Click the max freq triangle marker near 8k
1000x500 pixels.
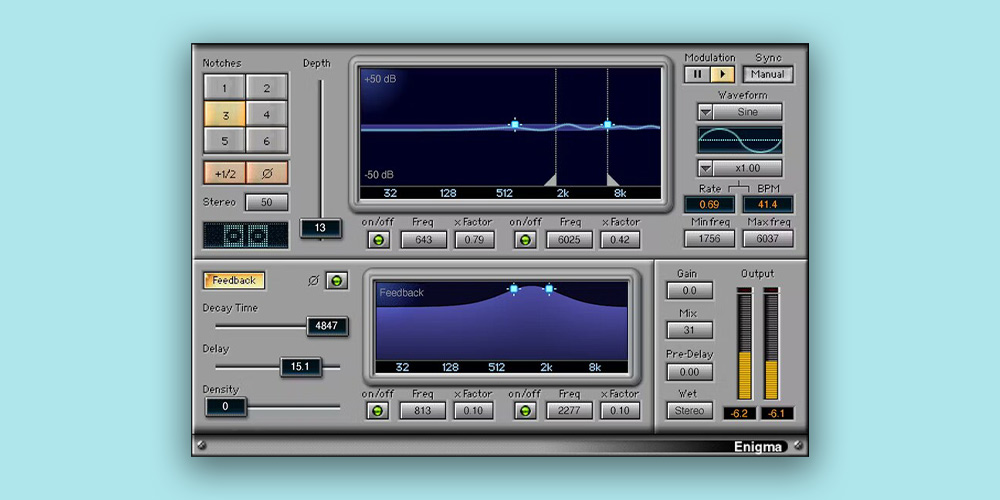click(612, 179)
